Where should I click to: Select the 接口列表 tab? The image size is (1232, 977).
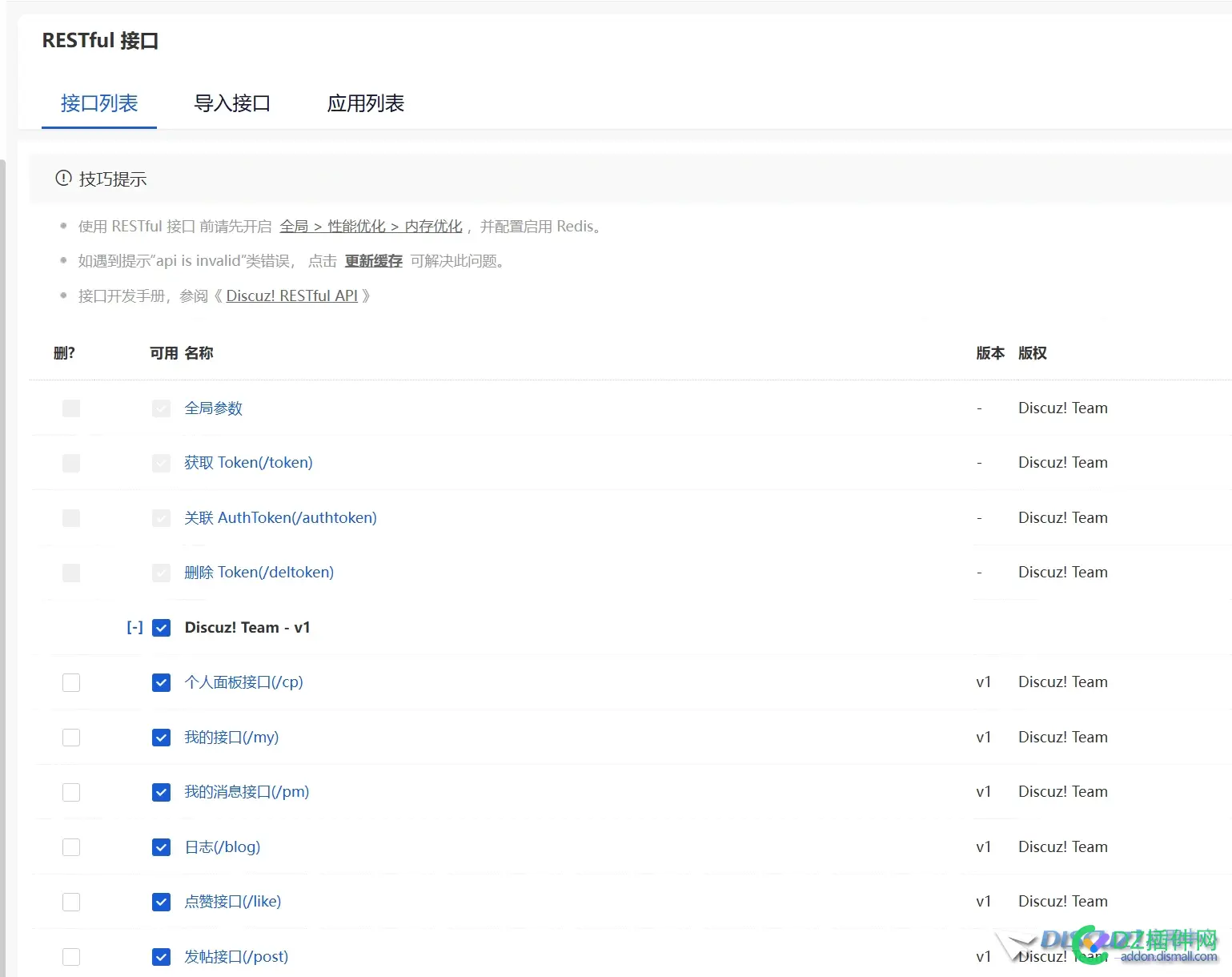[98, 103]
